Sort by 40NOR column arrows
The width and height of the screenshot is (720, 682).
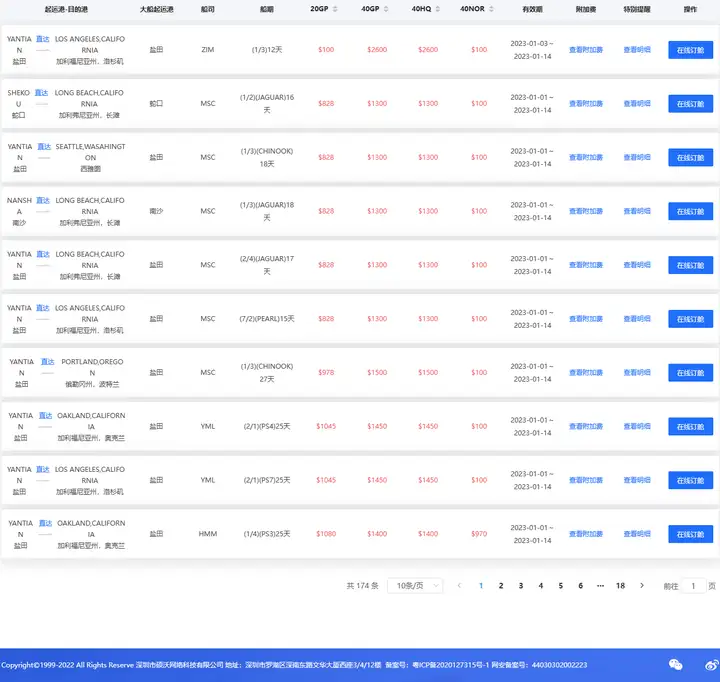click(491, 9)
